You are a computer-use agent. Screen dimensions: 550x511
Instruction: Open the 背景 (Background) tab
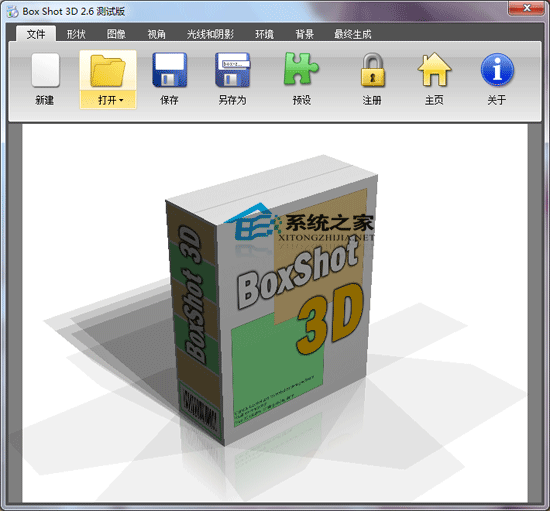[304, 34]
